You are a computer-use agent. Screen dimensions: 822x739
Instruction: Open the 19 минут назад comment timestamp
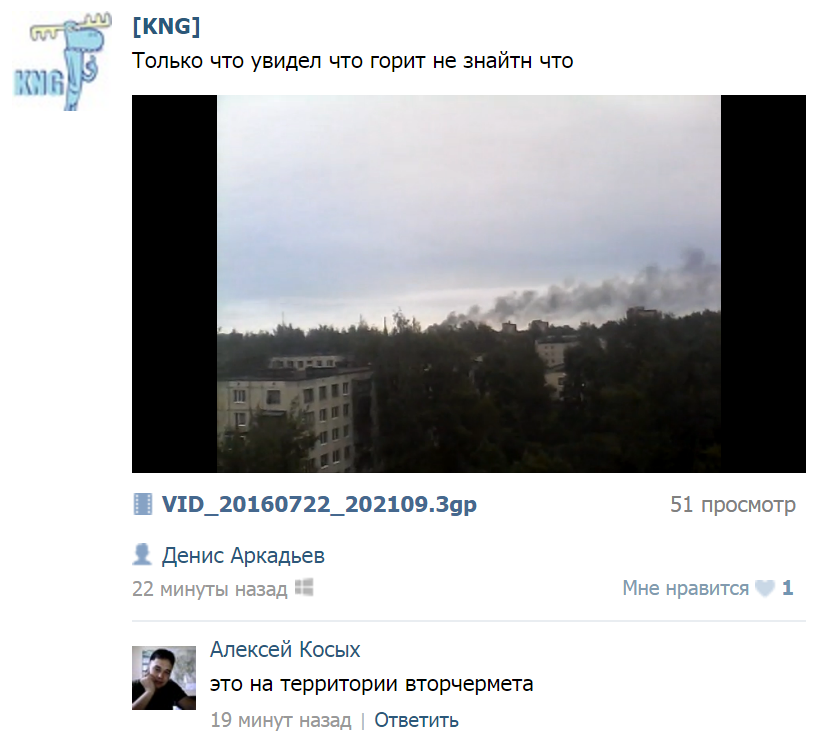[280, 720]
